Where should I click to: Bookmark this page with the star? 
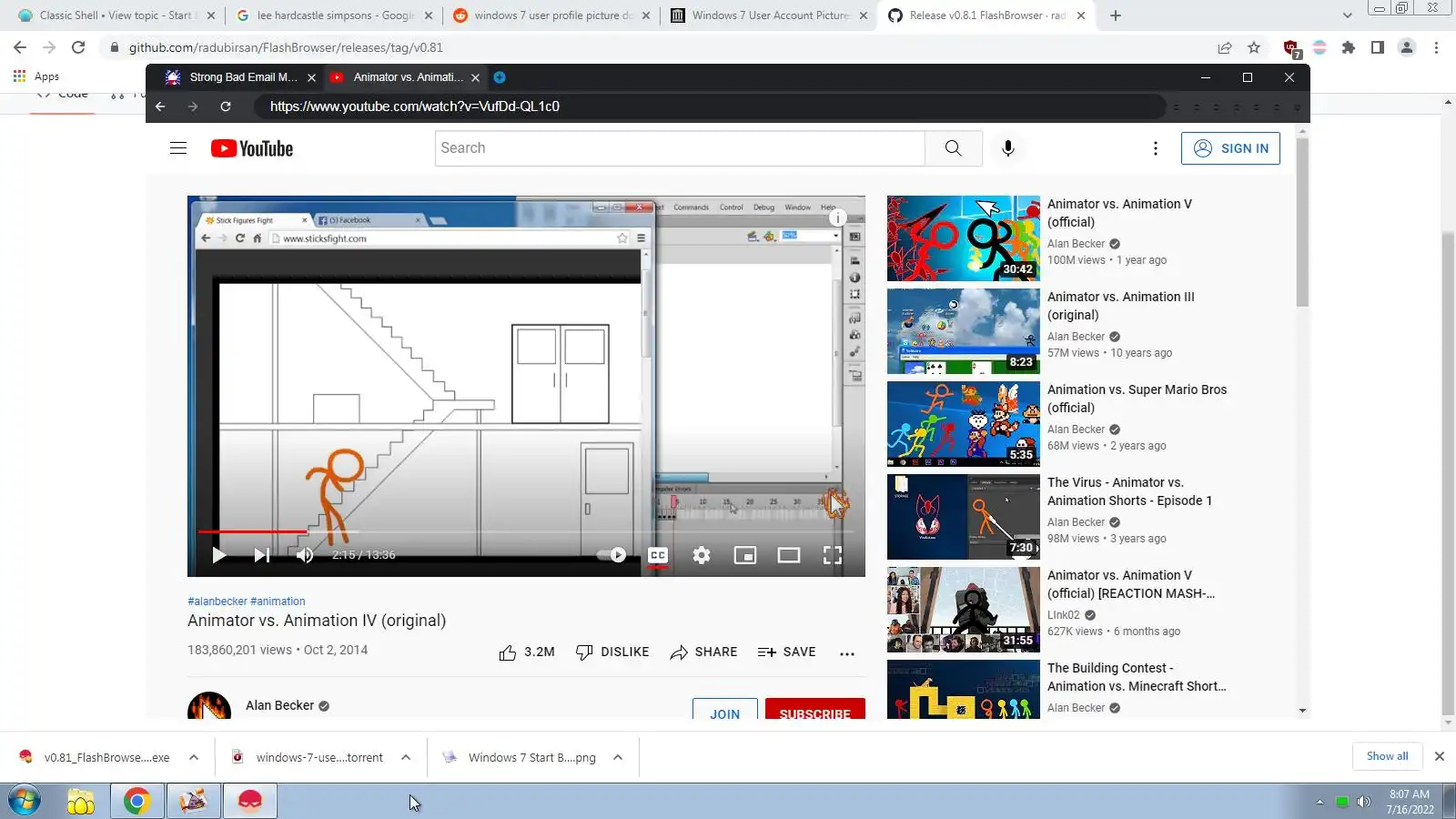tap(1254, 47)
